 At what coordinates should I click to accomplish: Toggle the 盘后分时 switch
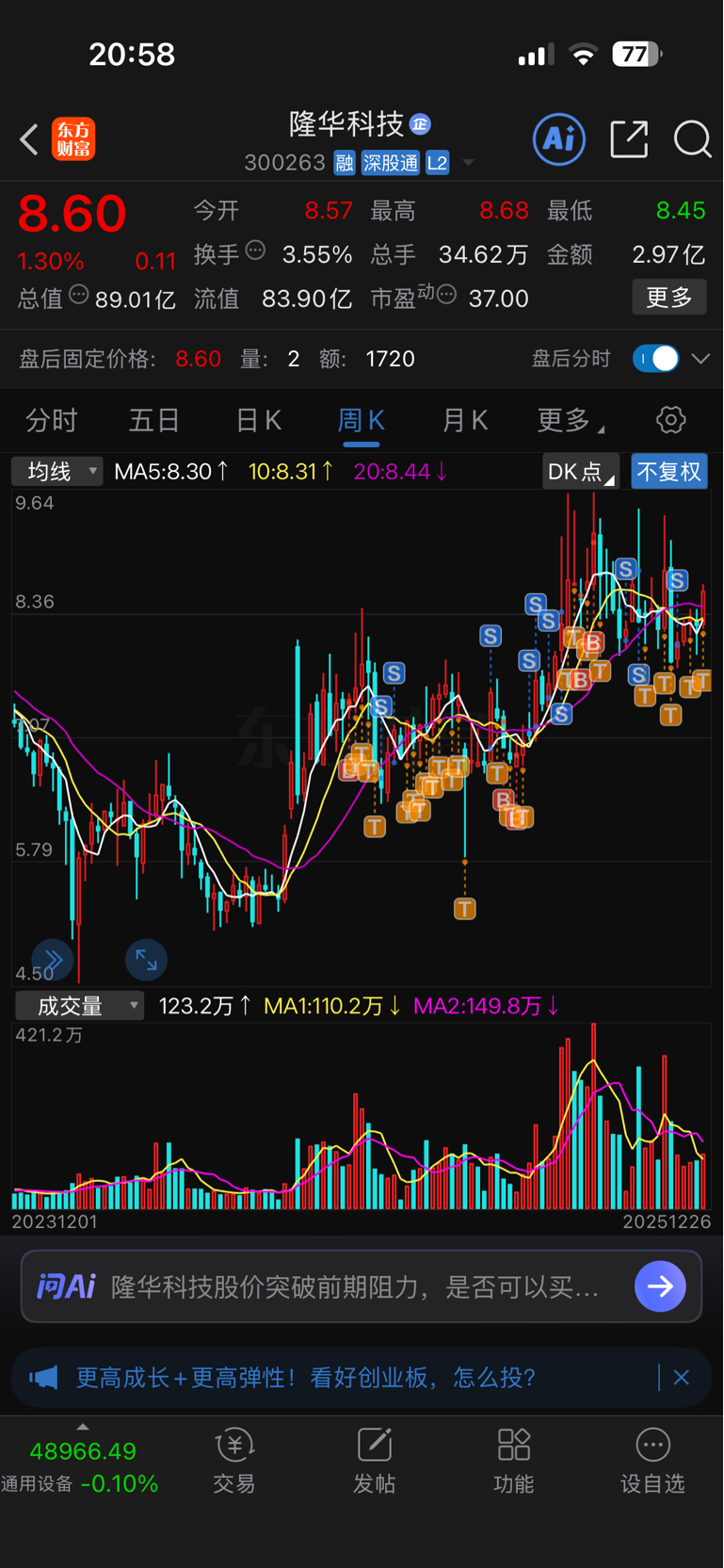[655, 359]
